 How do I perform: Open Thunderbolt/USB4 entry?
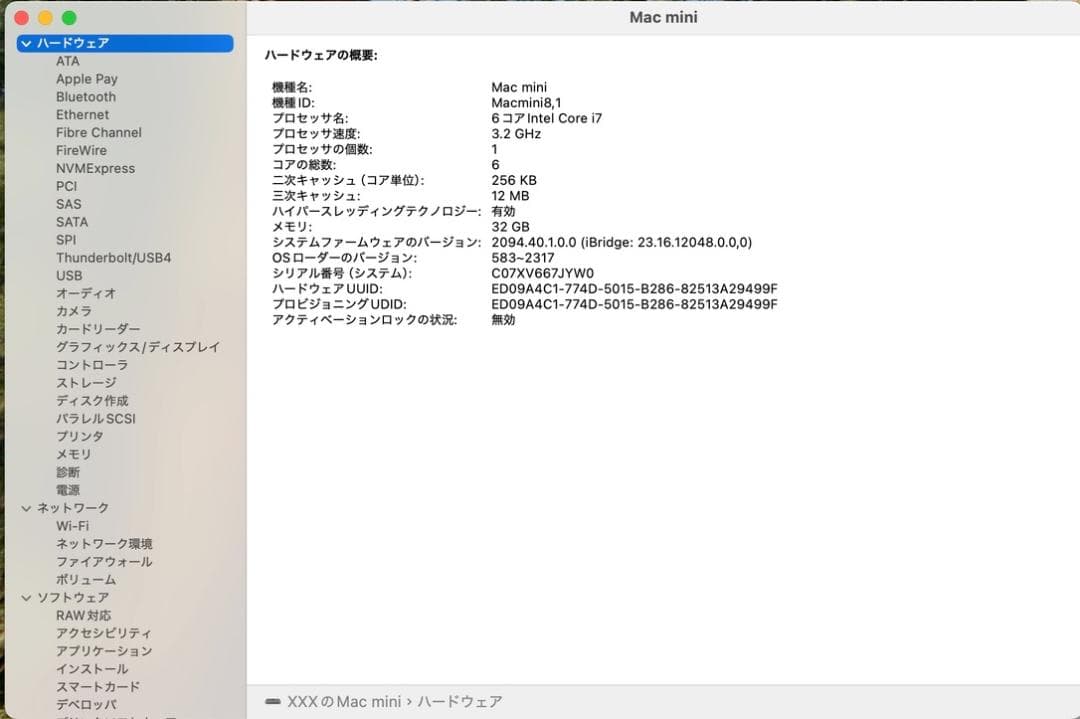tap(114, 258)
